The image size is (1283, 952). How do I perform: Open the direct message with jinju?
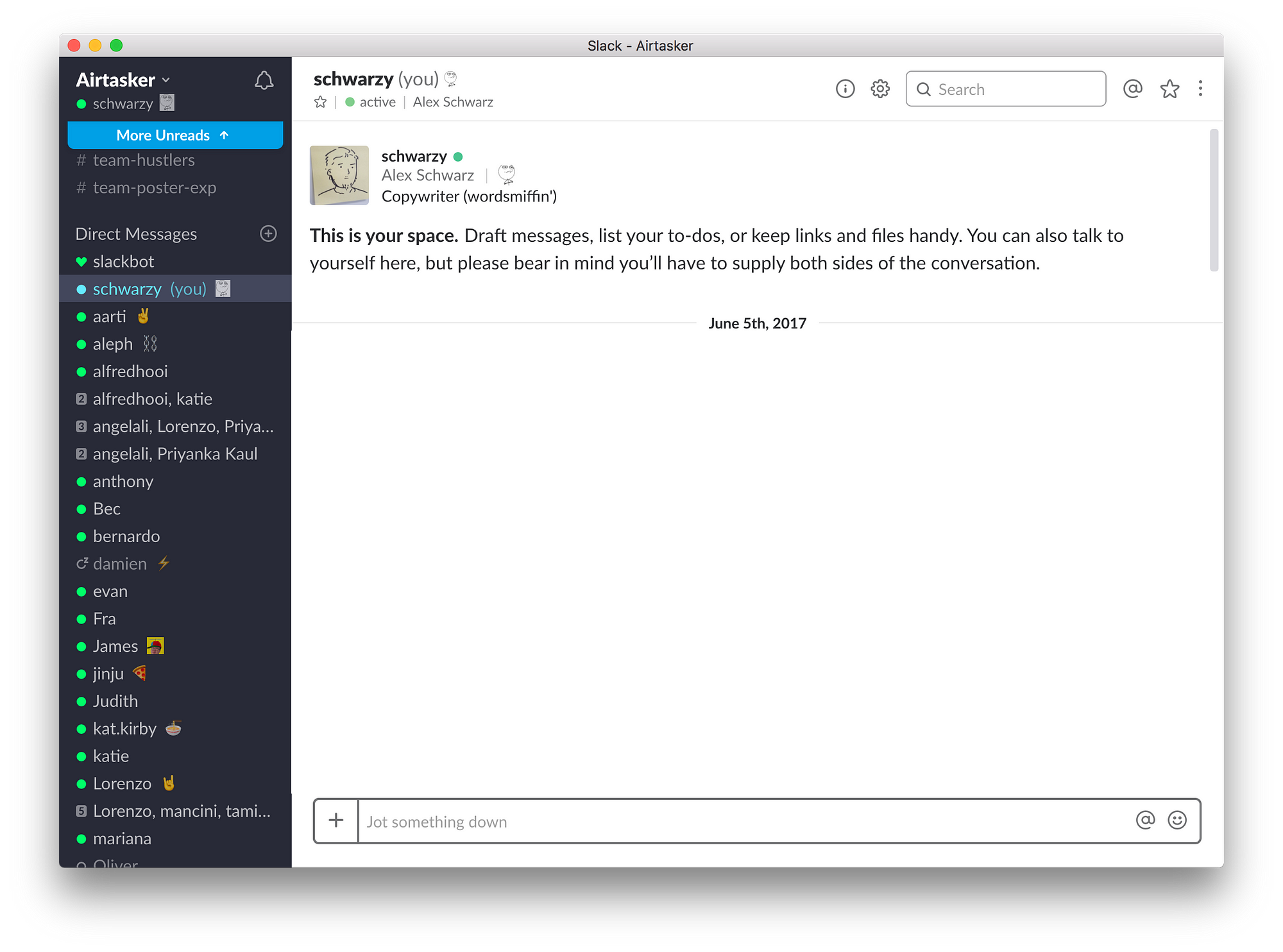click(x=175, y=674)
